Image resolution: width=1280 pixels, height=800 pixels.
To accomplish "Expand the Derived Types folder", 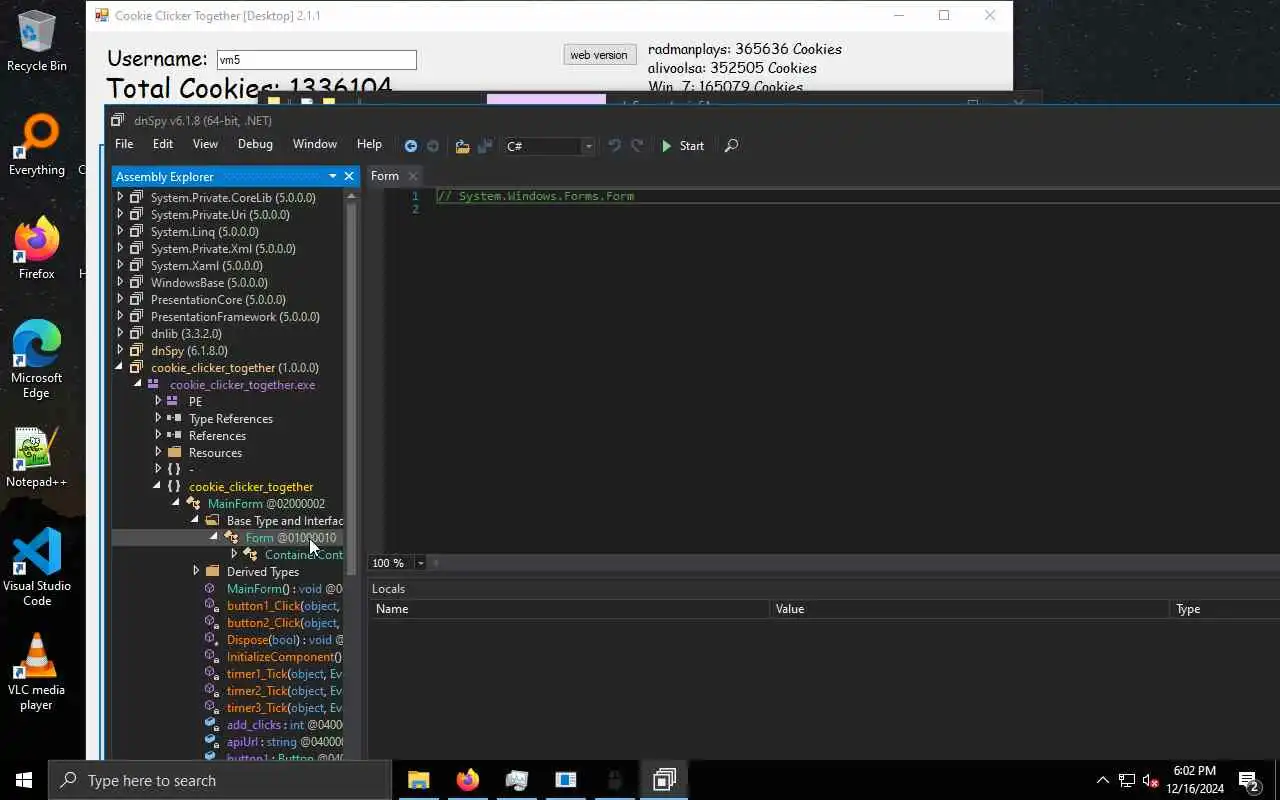I will (196, 572).
